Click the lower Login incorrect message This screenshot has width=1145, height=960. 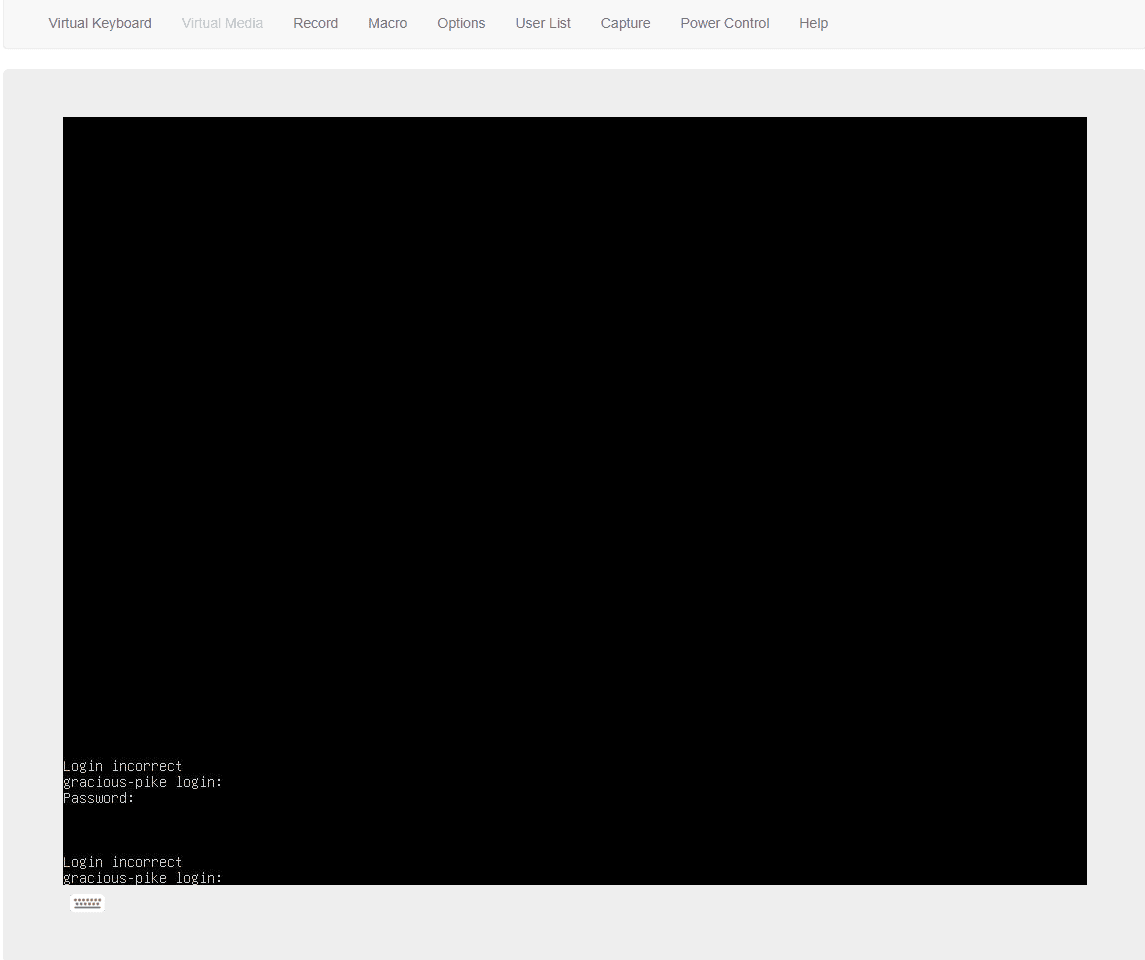coord(122,862)
